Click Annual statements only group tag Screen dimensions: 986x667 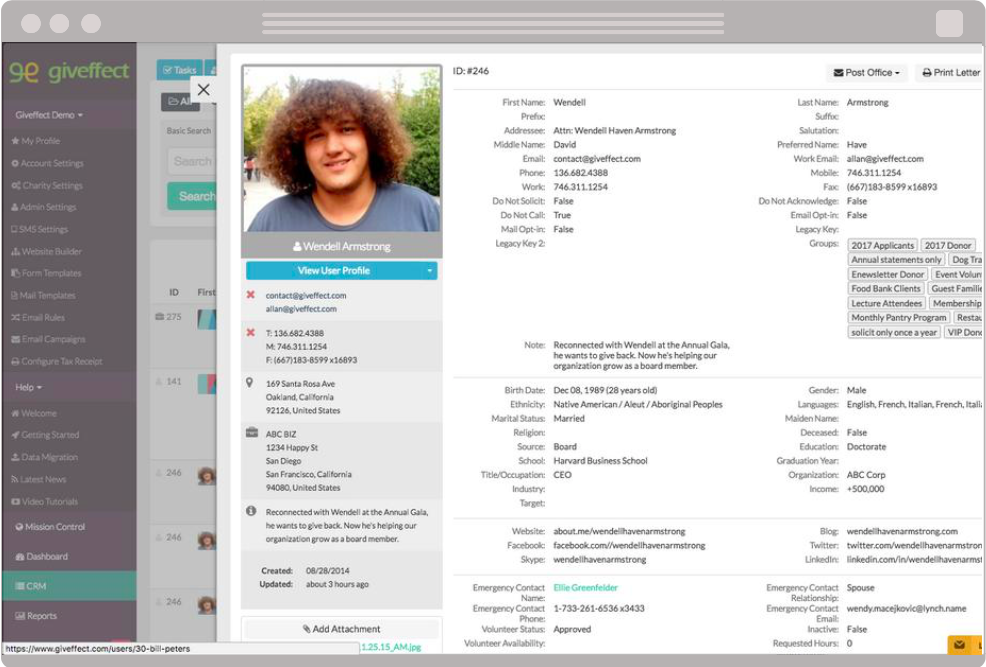click(896, 260)
